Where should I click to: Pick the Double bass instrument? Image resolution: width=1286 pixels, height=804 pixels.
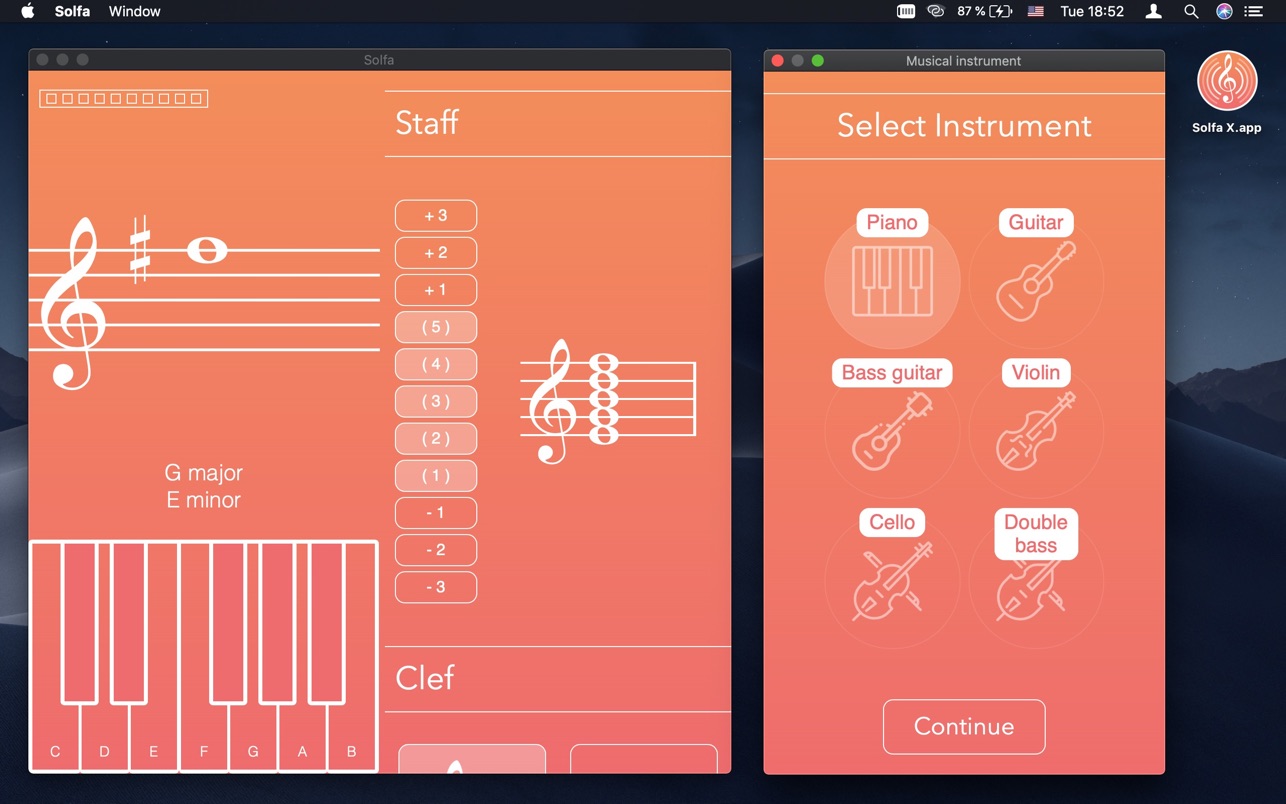point(1036,580)
